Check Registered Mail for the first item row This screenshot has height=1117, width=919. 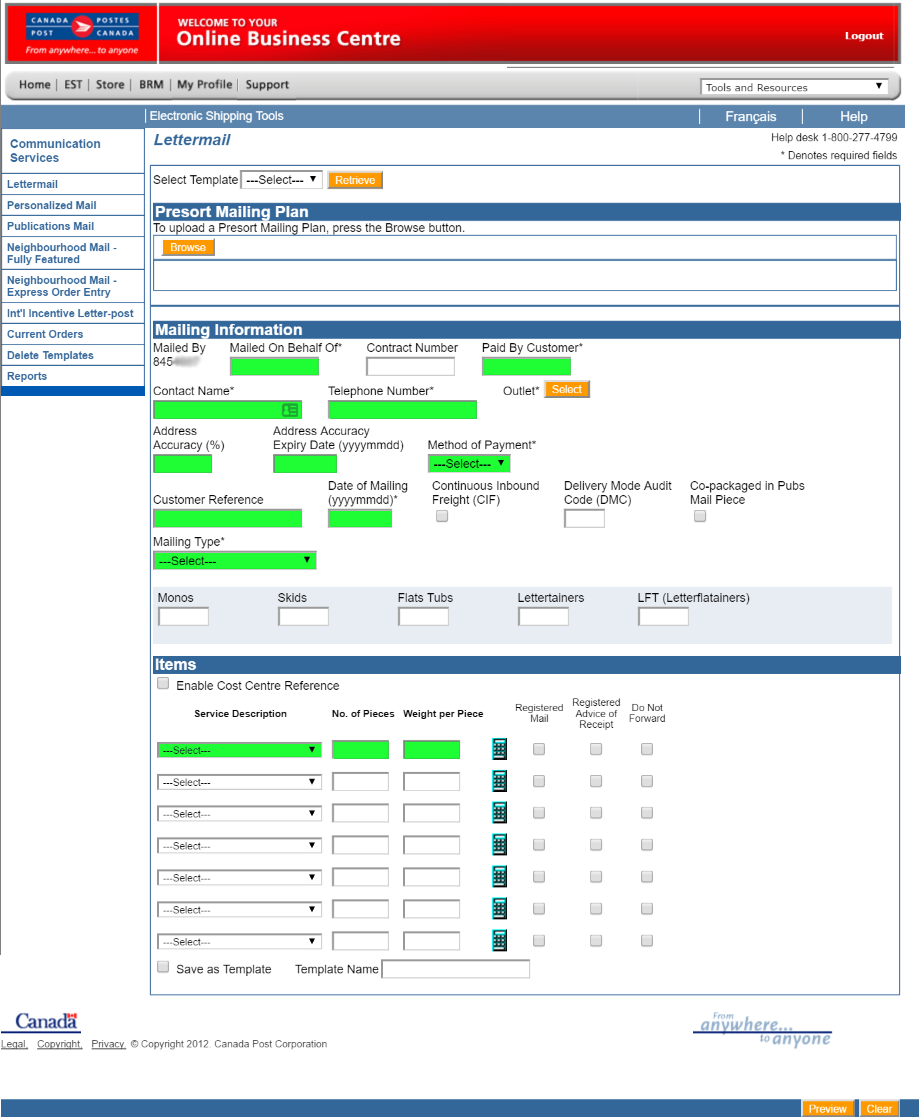pyautogui.click(x=539, y=749)
